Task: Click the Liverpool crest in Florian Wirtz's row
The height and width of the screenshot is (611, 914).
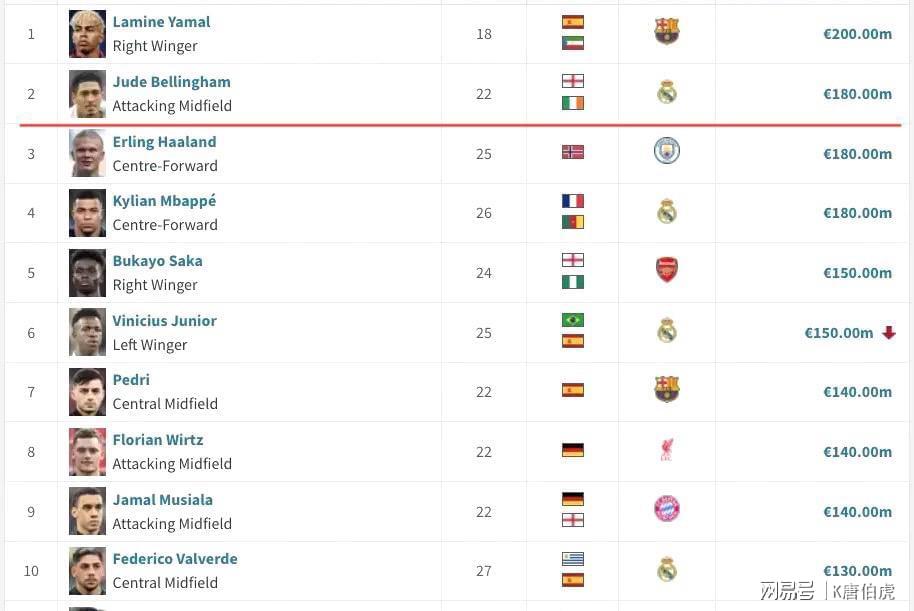Action: [667, 450]
